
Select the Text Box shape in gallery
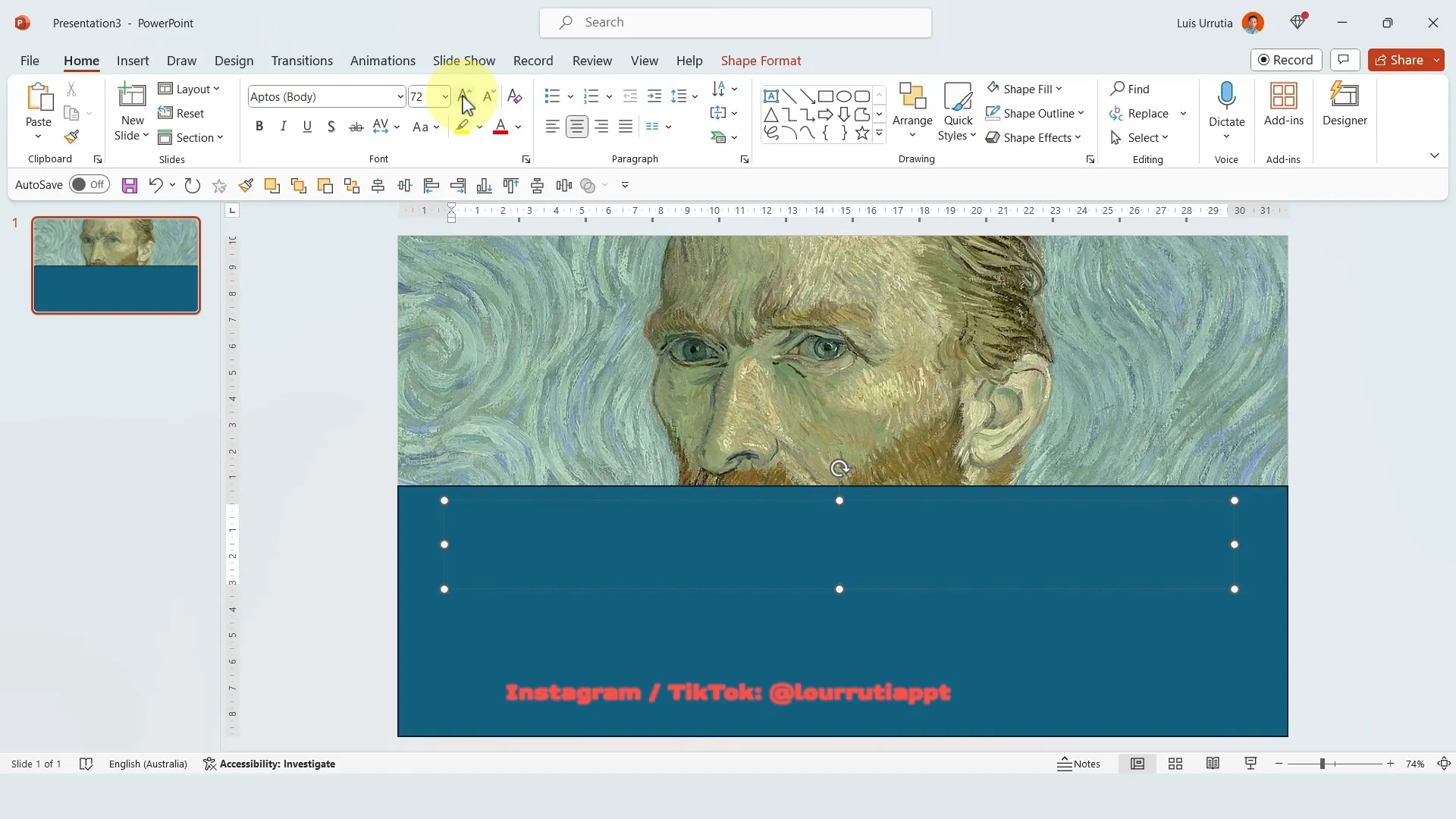click(x=770, y=96)
